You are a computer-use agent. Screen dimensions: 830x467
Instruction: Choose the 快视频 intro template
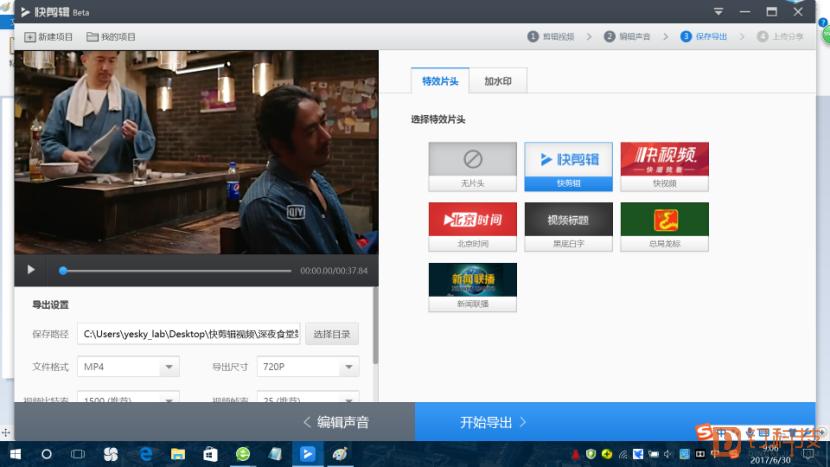click(664, 166)
